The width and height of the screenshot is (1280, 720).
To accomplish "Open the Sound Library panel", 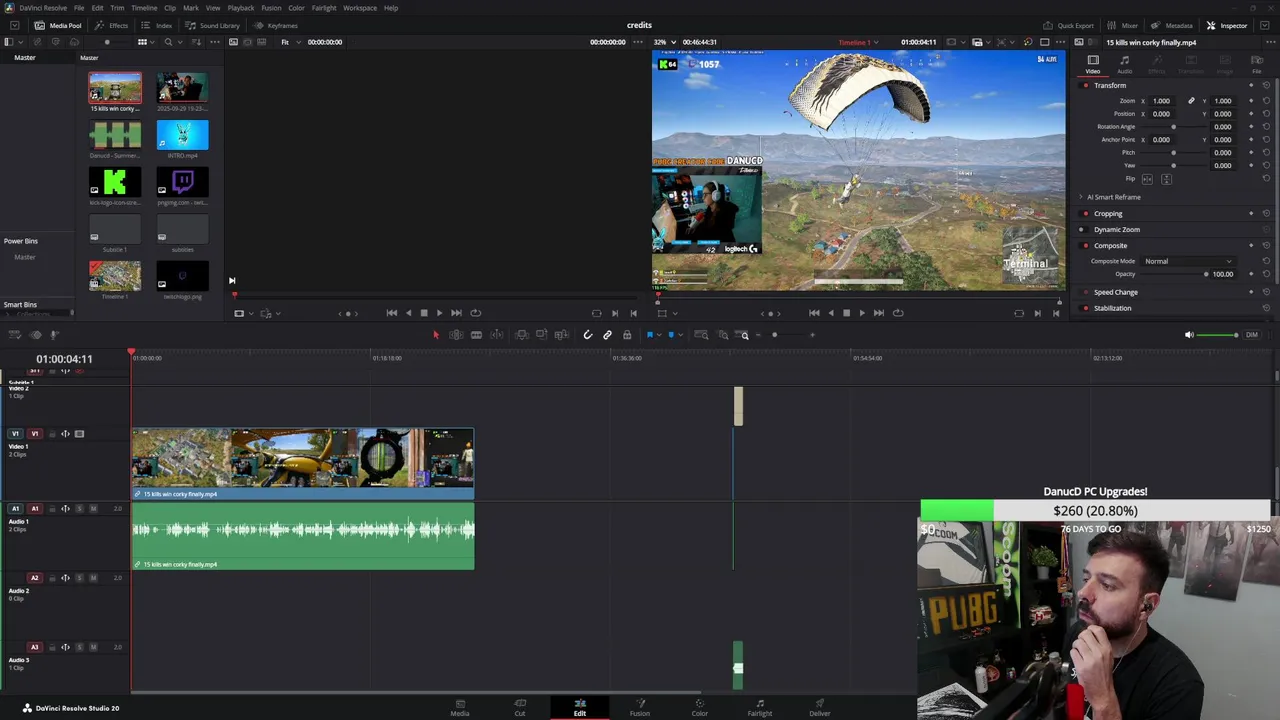I will [213, 25].
